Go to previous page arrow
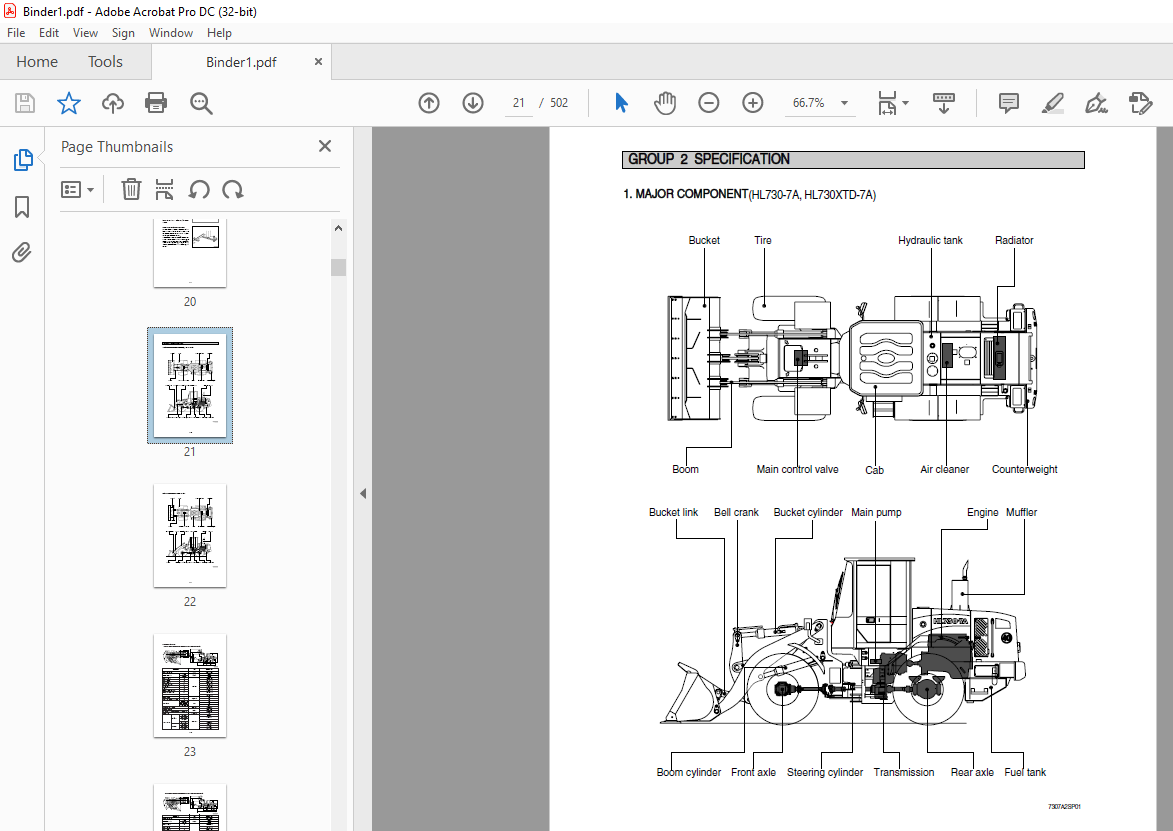This screenshot has width=1173, height=831. tap(429, 102)
